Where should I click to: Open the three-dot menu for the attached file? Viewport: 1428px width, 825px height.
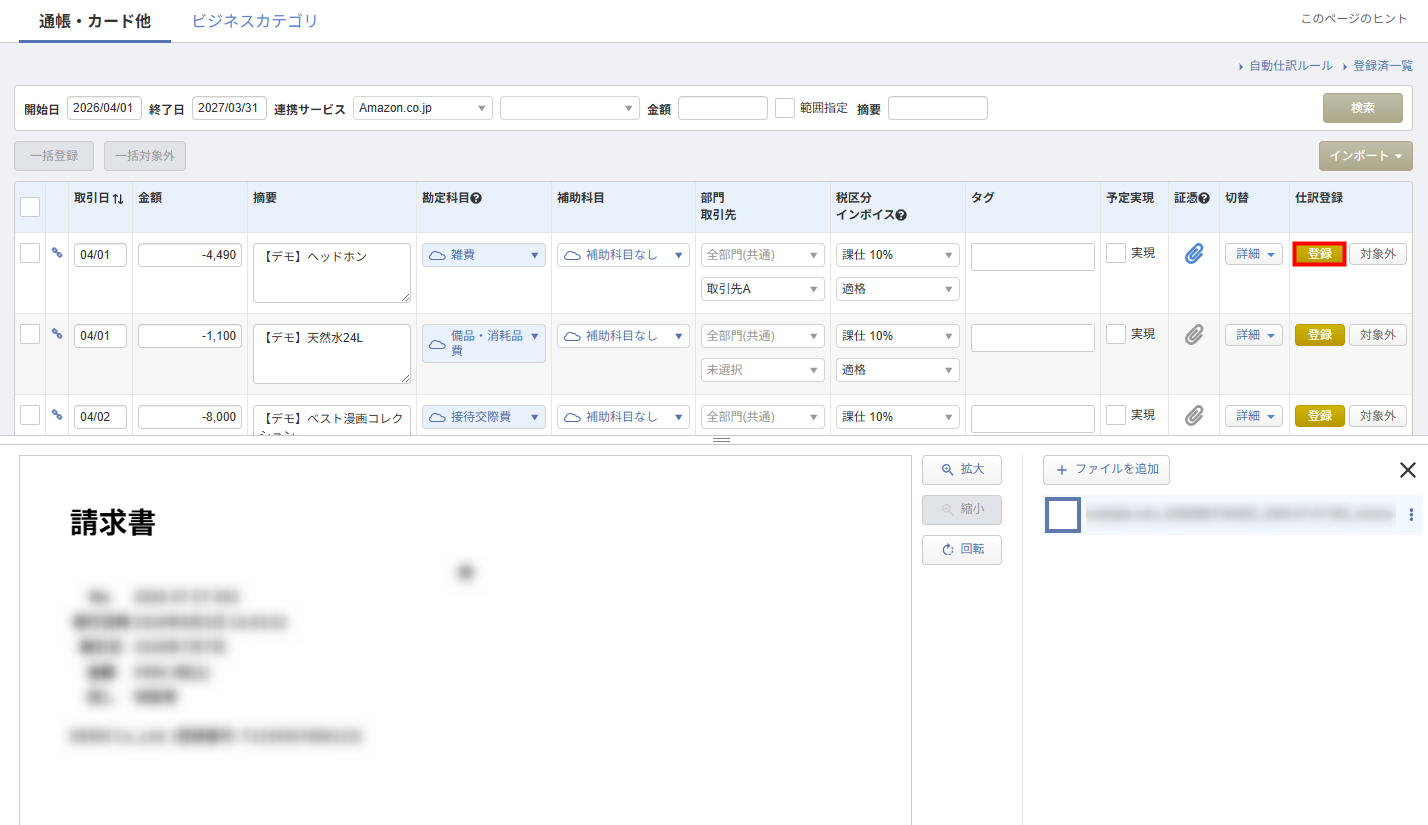pos(1411,515)
